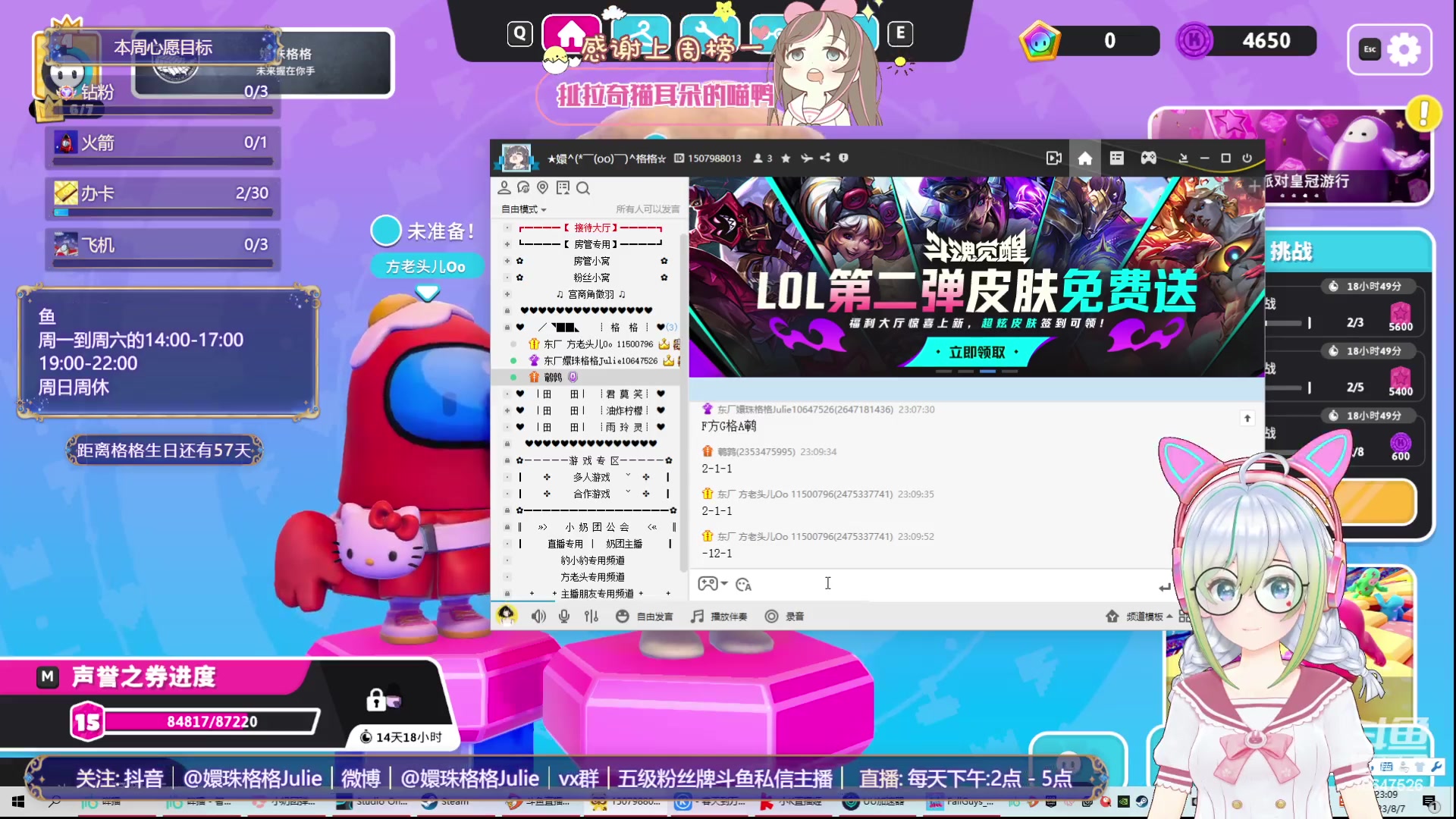The width and height of the screenshot is (1456, 819).
Task: Click the send enter-arrow icon in chat
Action: point(1165,587)
